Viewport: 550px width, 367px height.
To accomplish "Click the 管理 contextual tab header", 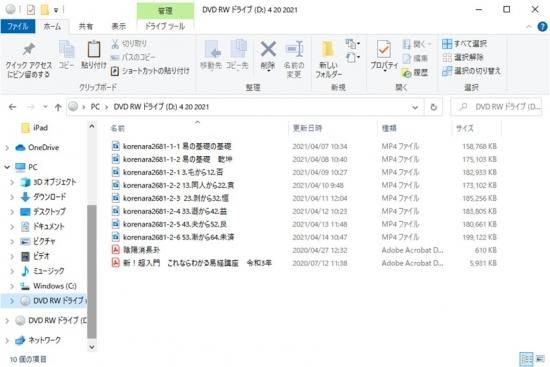I will [x=165, y=11].
